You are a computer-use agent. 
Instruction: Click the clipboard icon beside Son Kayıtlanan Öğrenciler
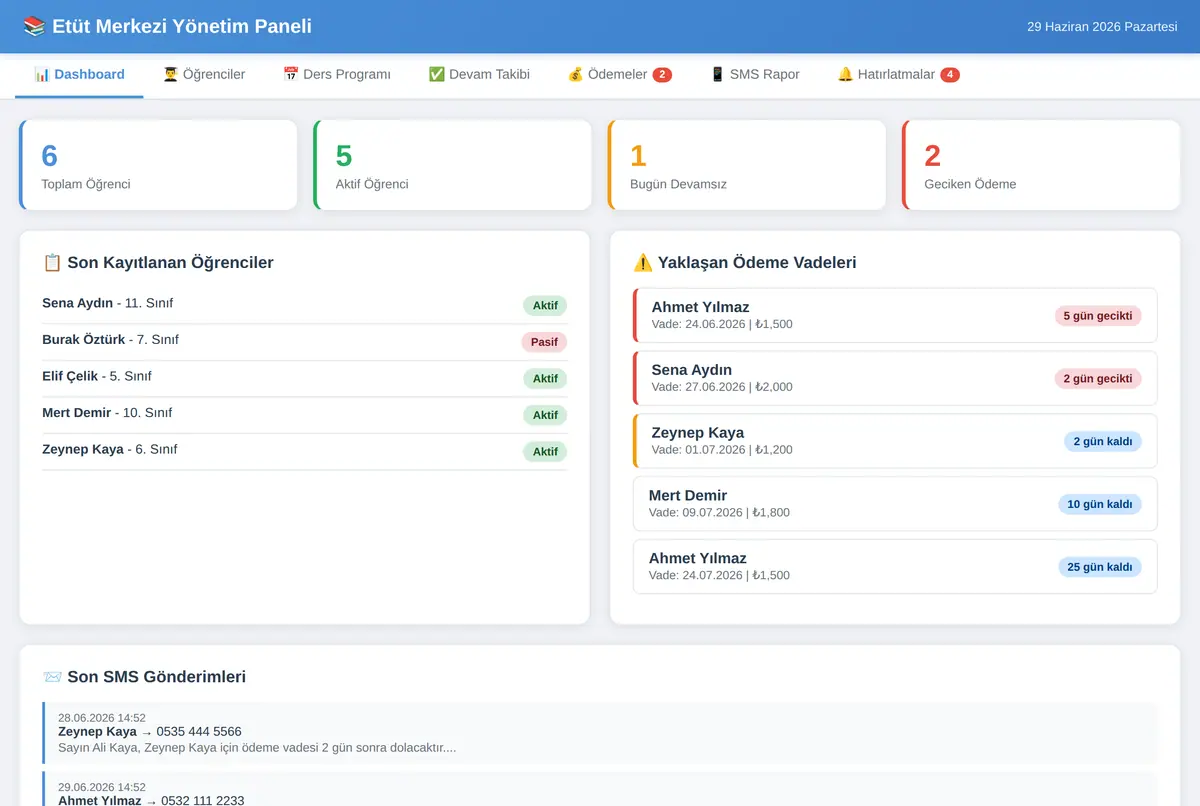(x=52, y=263)
